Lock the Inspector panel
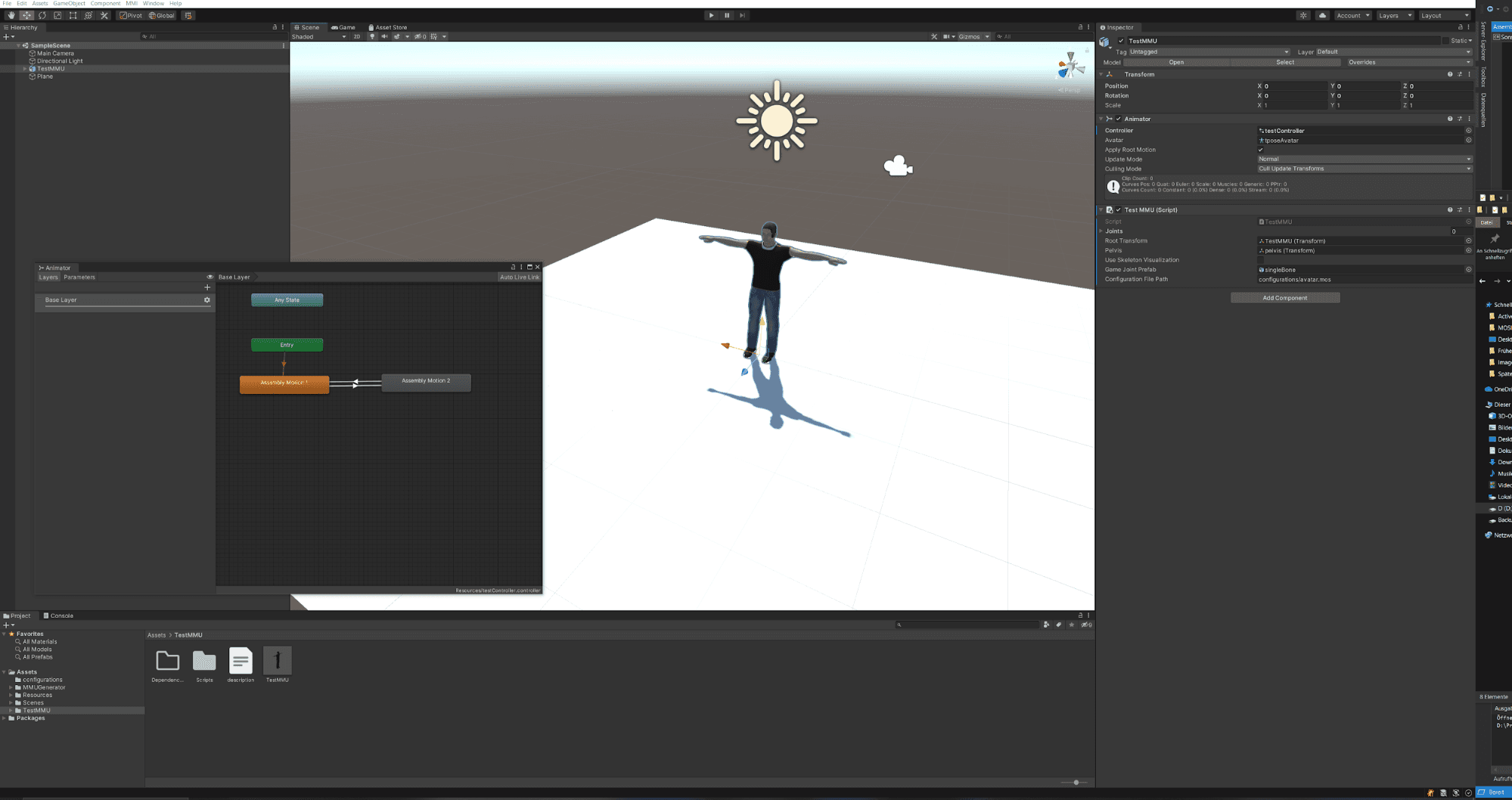 [x=1460, y=27]
